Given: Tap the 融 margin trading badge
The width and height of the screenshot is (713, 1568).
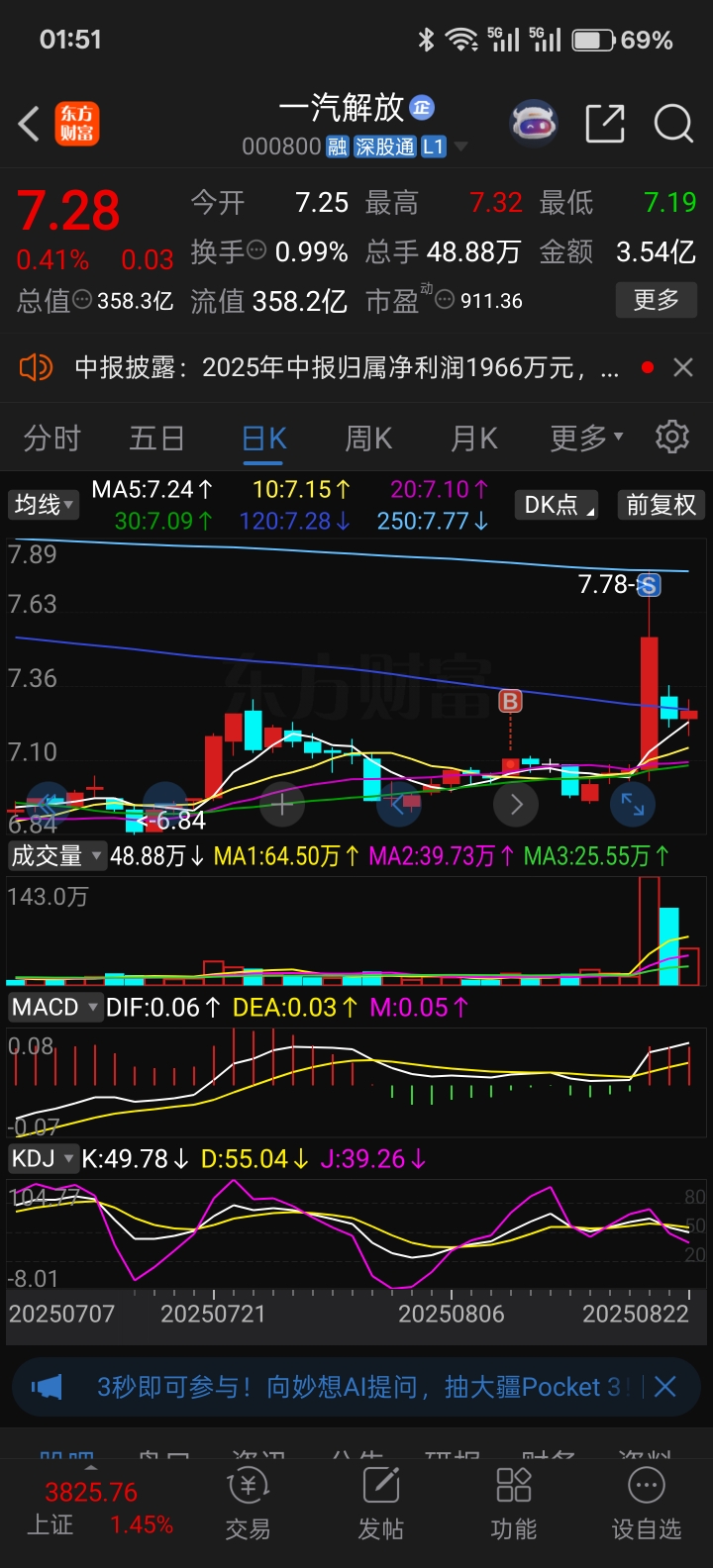Looking at the screenshot, I should point(338,147).
